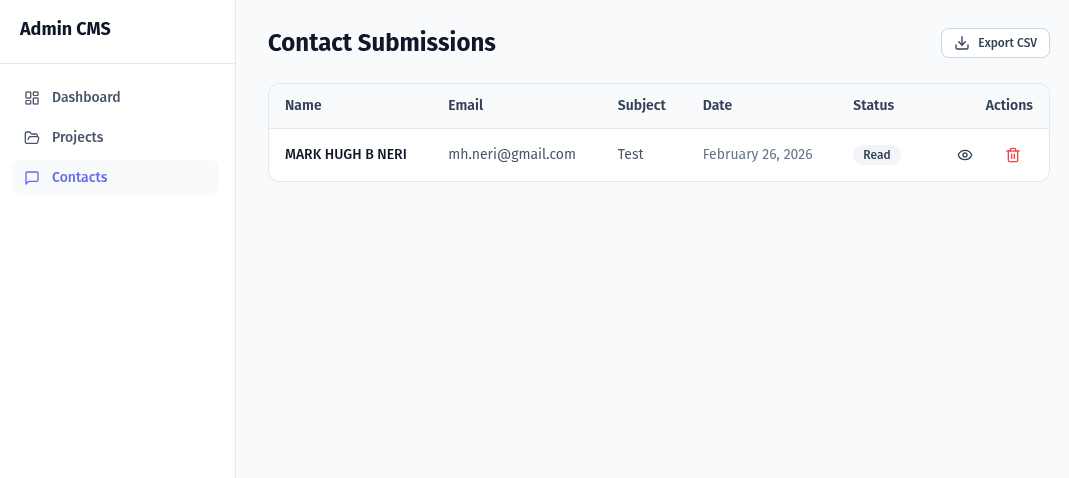Select the Contacts sidebar item
The width and height of the screenshot is (1069, 478).
pyautogui.click(x=80, y=178)
